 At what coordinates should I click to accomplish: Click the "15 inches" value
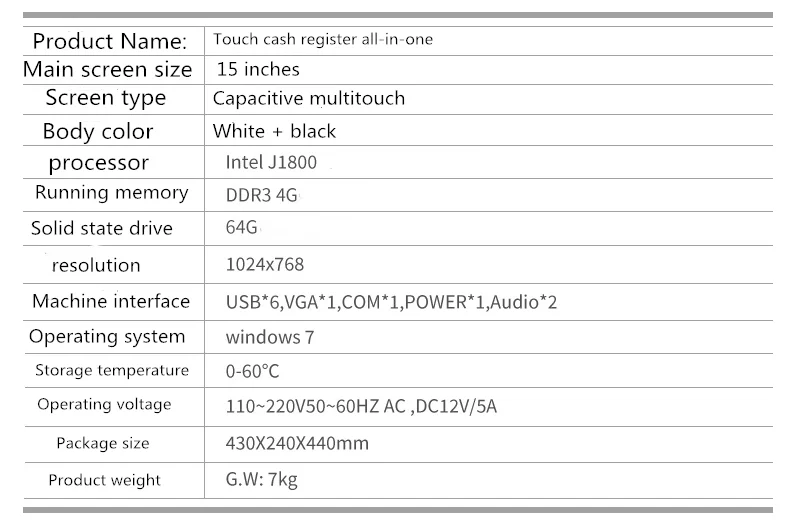pyautogui.click(x=258, y=70)
